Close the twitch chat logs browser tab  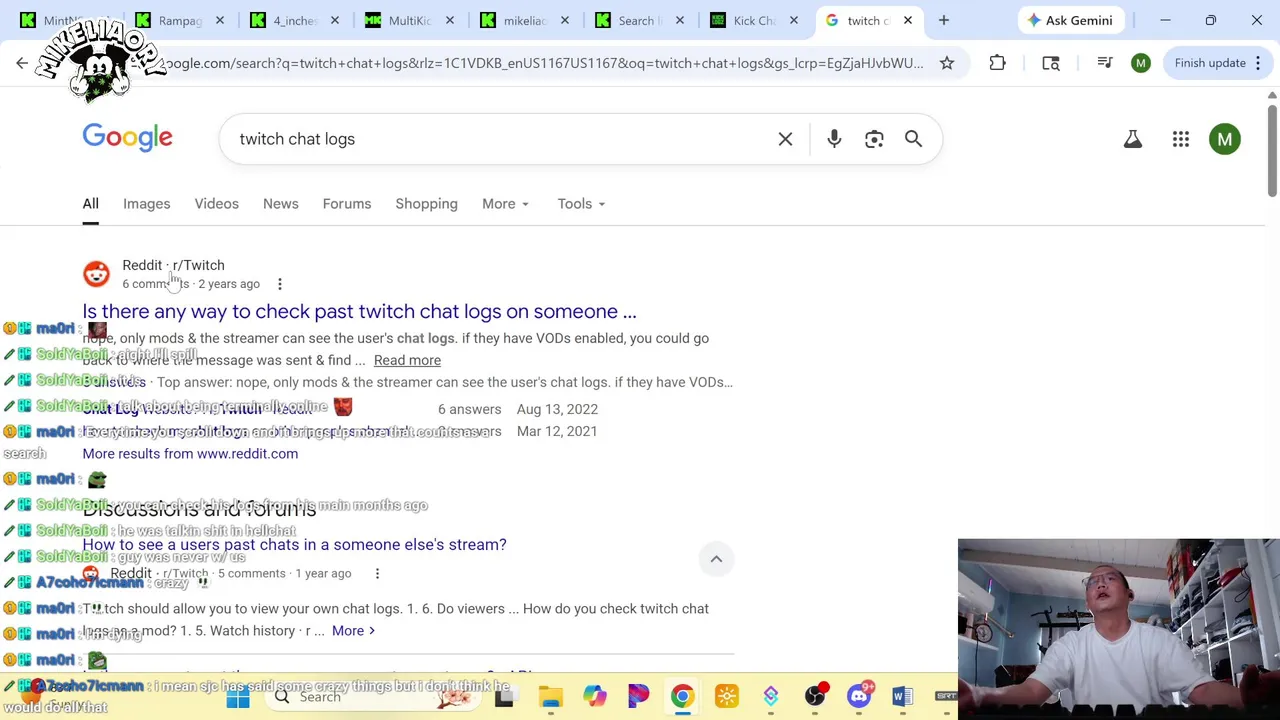[908, 20]
